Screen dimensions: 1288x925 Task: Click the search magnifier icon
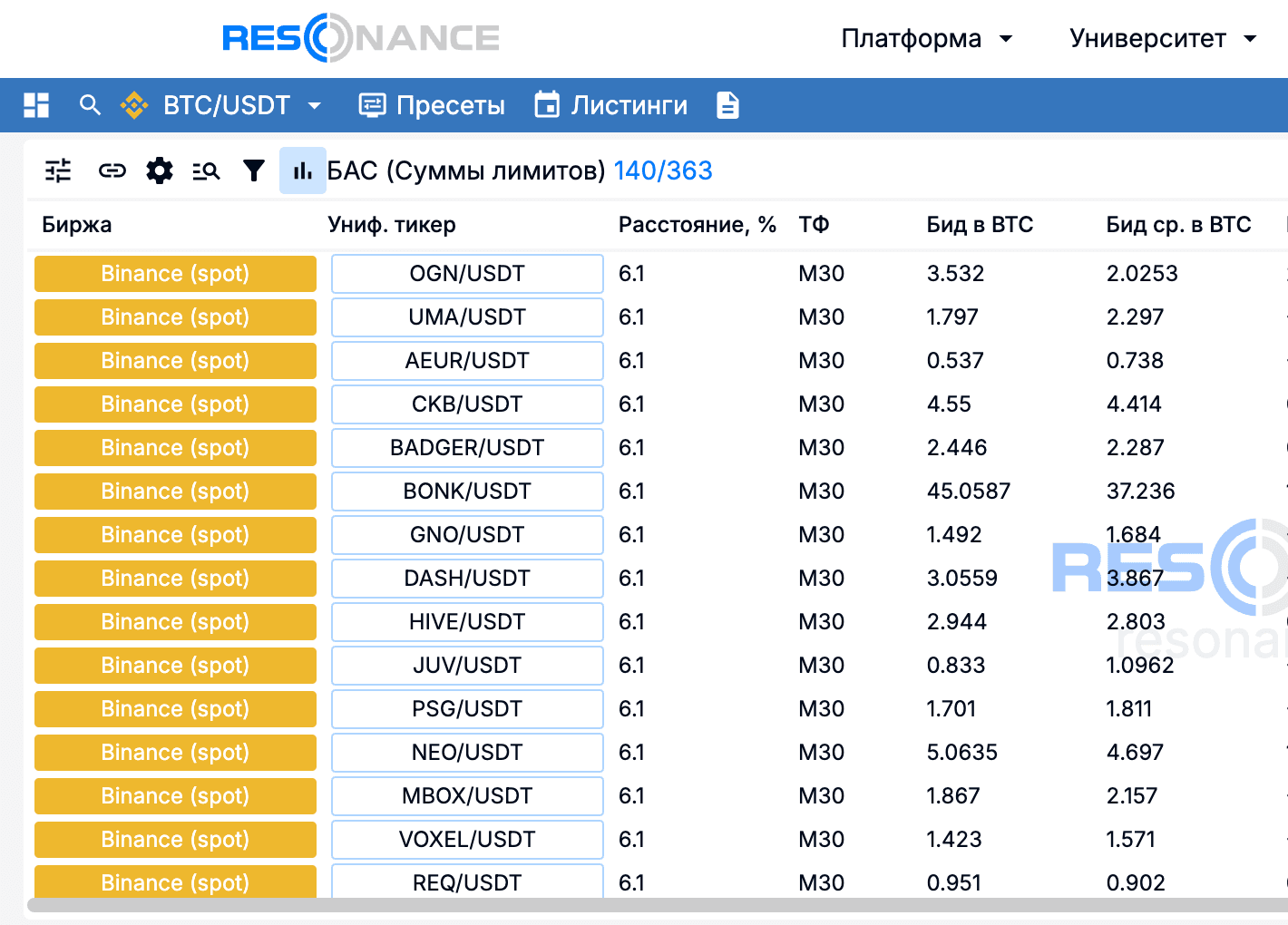pyautogui.click(x=90, y=105)
